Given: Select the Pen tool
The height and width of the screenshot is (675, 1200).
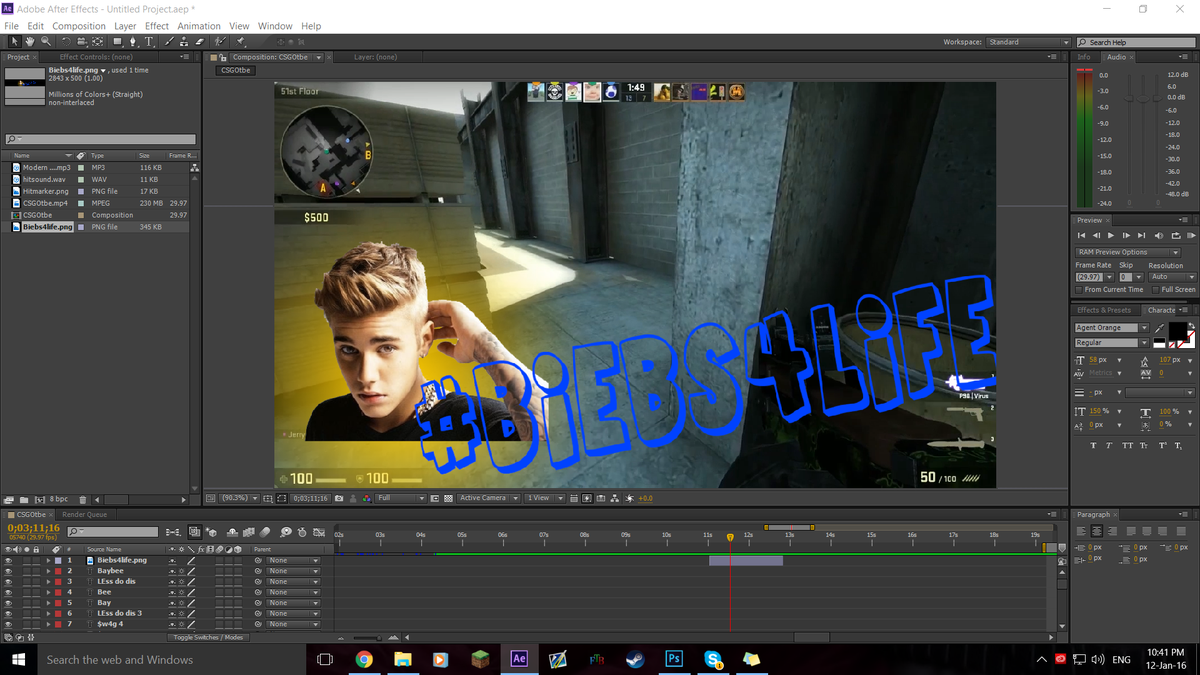Looking at the screenshot, I should 134,42.
